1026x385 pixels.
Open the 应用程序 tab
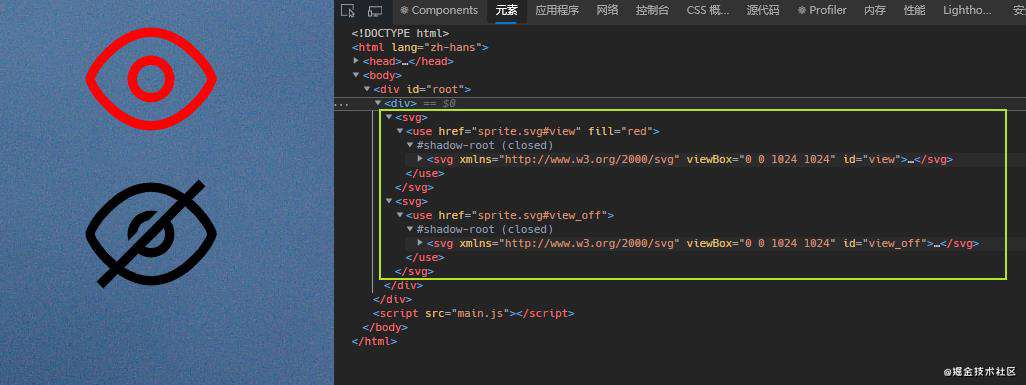557,10
